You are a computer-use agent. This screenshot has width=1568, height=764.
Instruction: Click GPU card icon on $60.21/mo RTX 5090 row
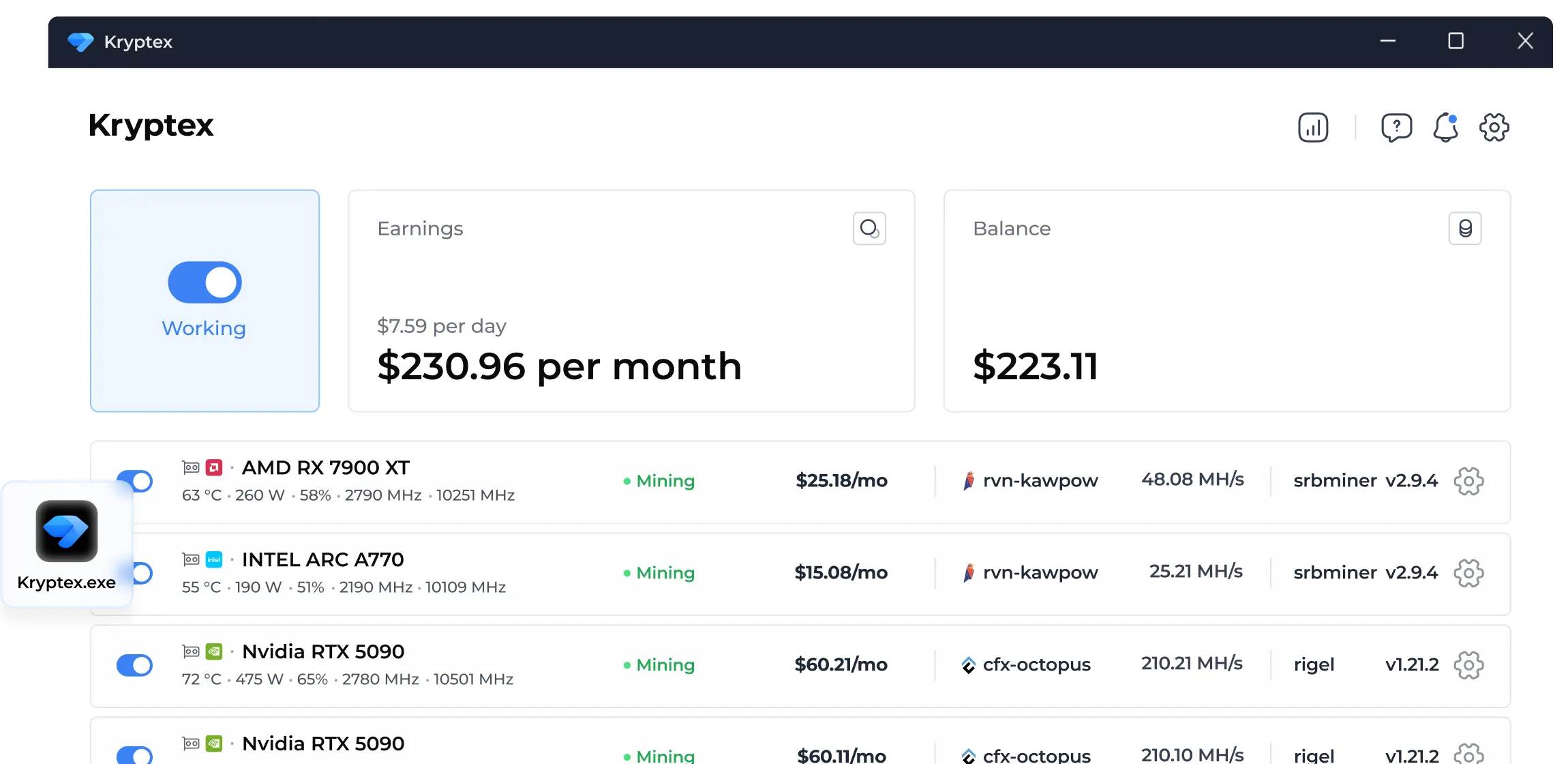(x=191, y=651)
